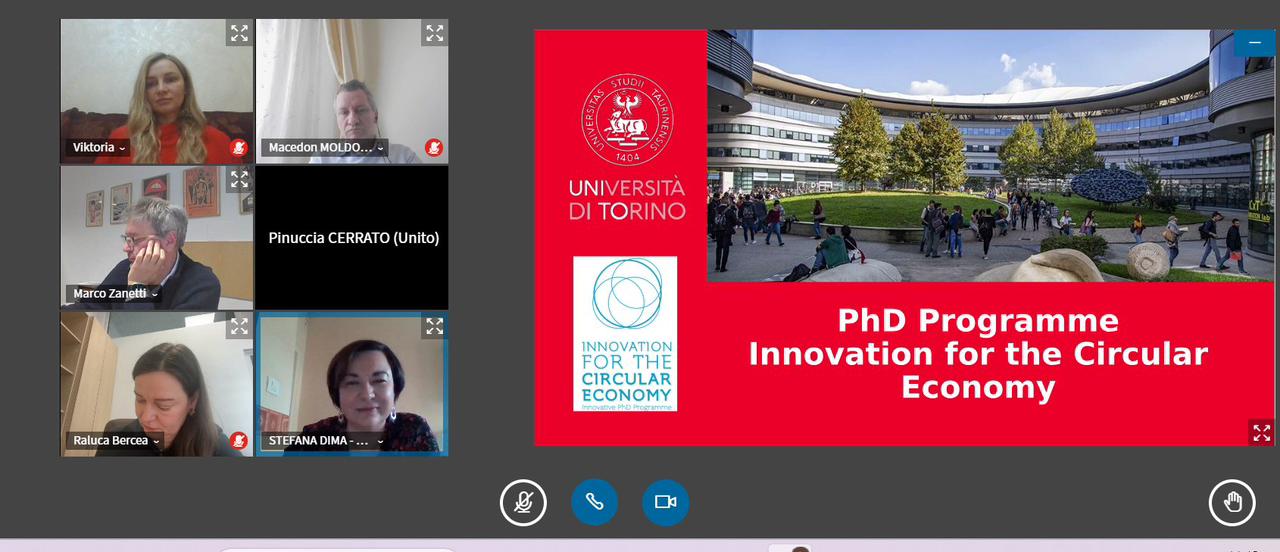Expand Macedon MOLDO's video to fullscreen
This screenshot has height=552, width=1280.
tap(435, 33)
